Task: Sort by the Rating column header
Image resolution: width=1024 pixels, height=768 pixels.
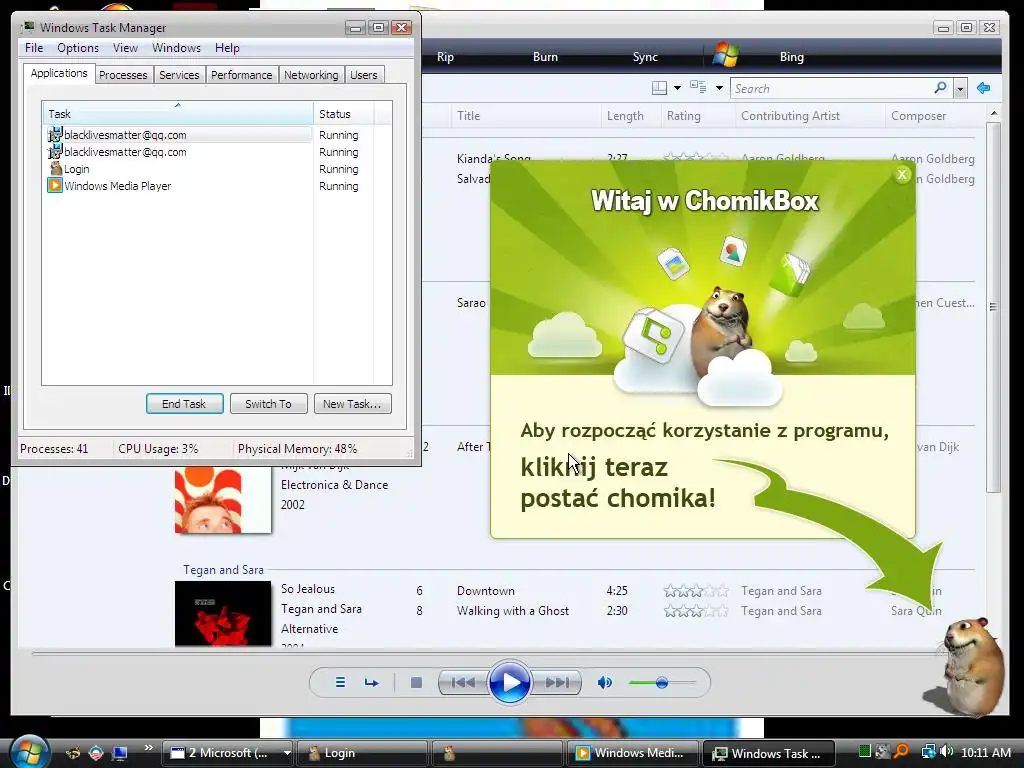Action: click(x=696, y=116)
